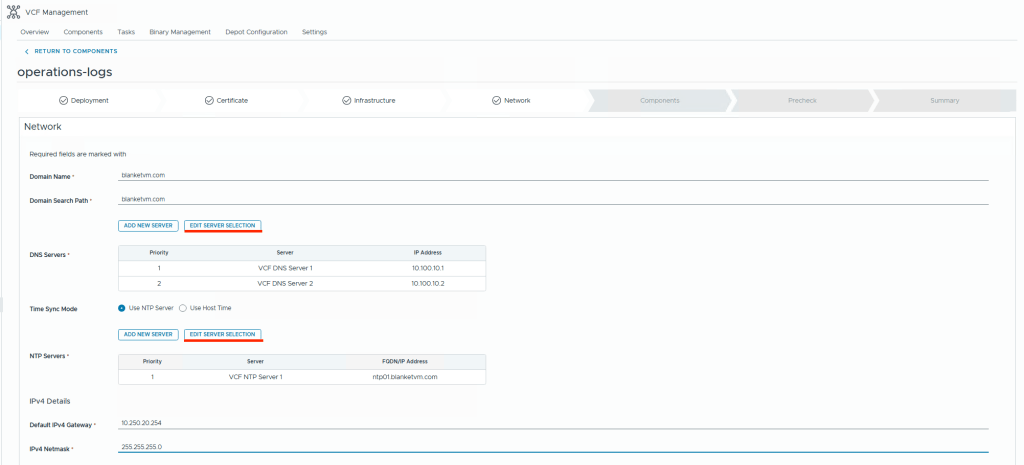Screen dimensions: 1024x465
Task: Click Add New Server above NTP Servers
Action: (148, 334)
